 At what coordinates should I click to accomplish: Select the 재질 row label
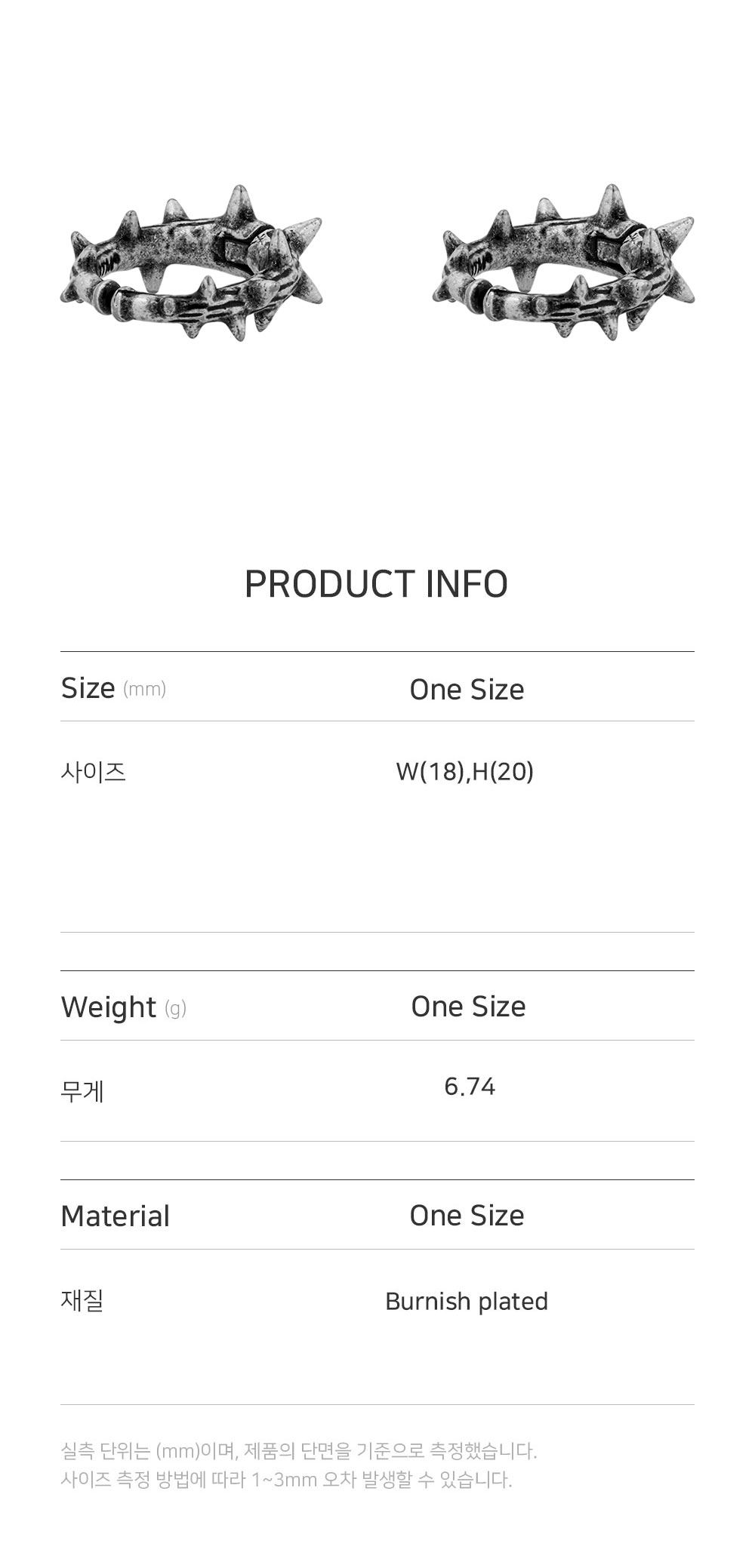pos(82,1300)
